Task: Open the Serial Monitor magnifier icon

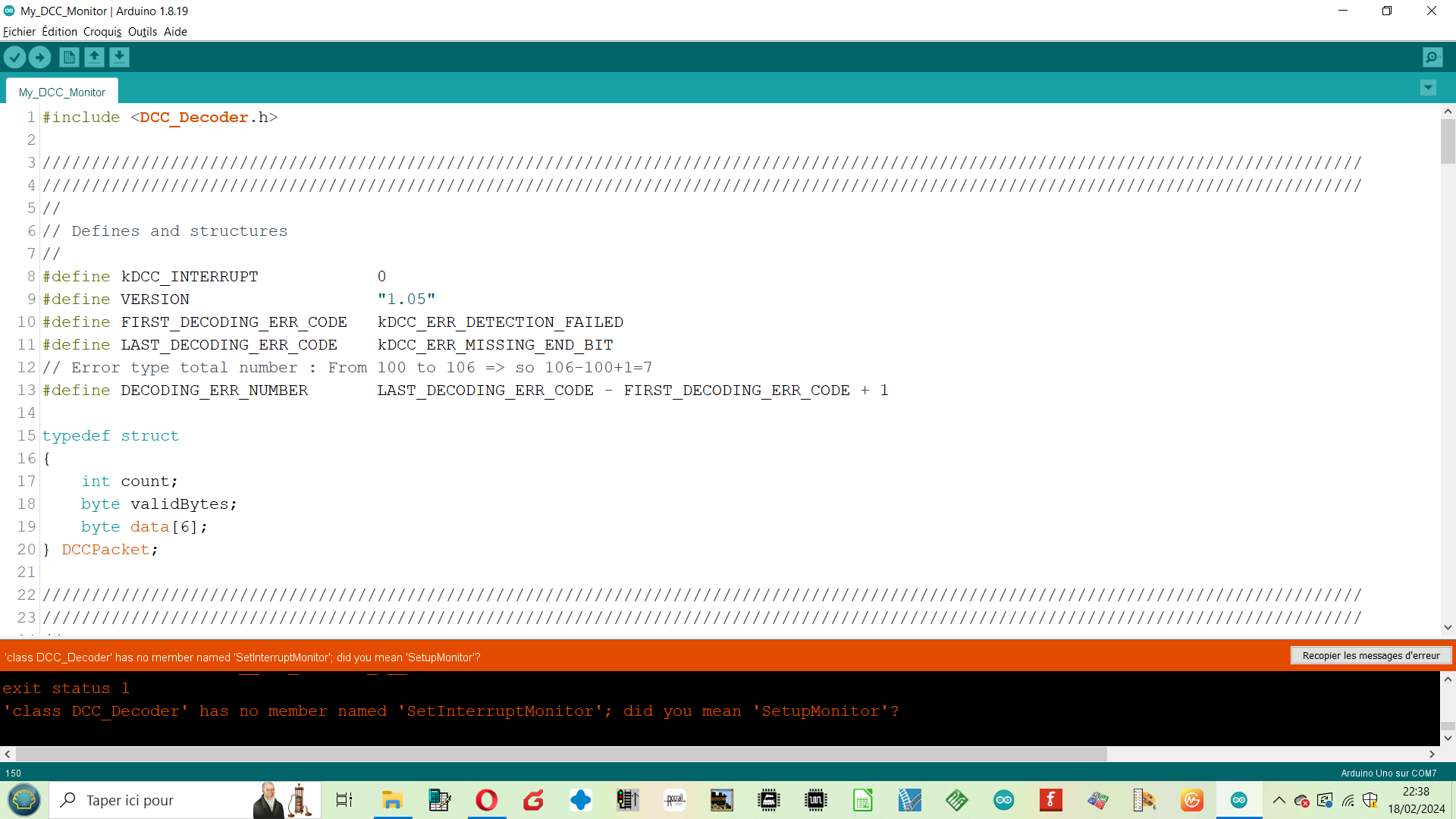Action: click(1432, 57)
